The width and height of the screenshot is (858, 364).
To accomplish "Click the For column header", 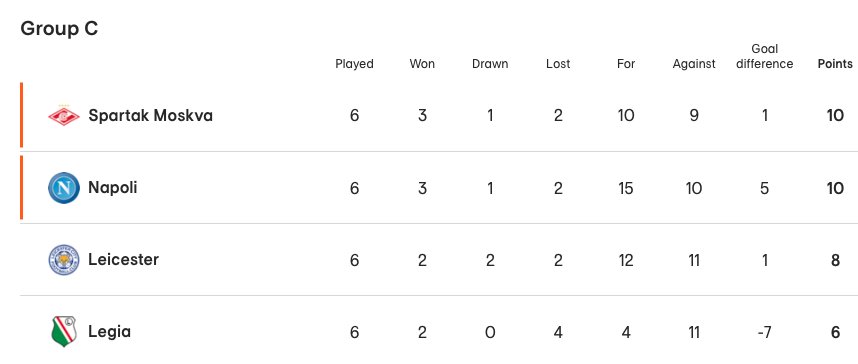I will click(625, 64).
